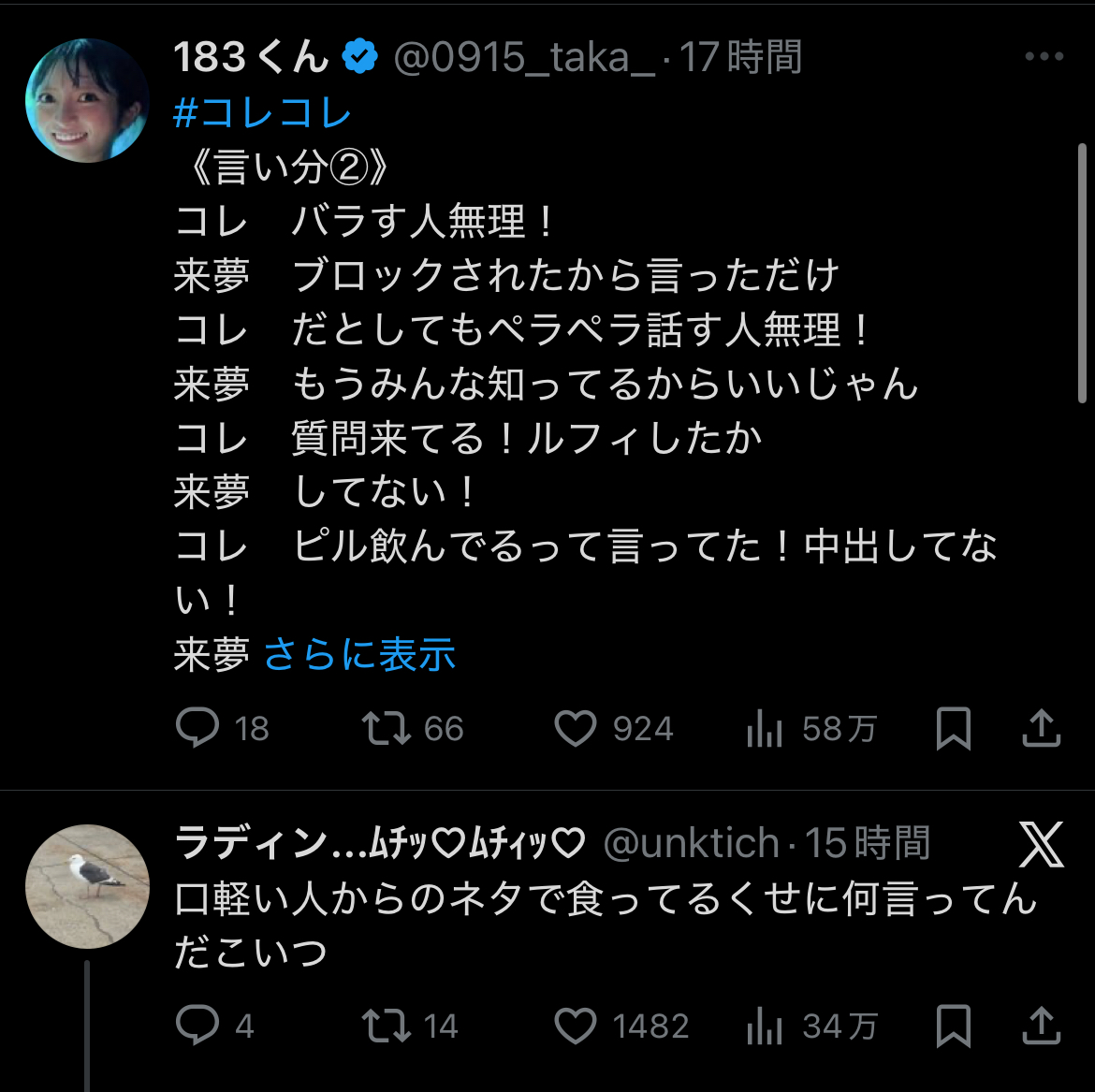The image size is (1095, 1092).
Task: Repost the 183くん post
Action: point(387,728)
